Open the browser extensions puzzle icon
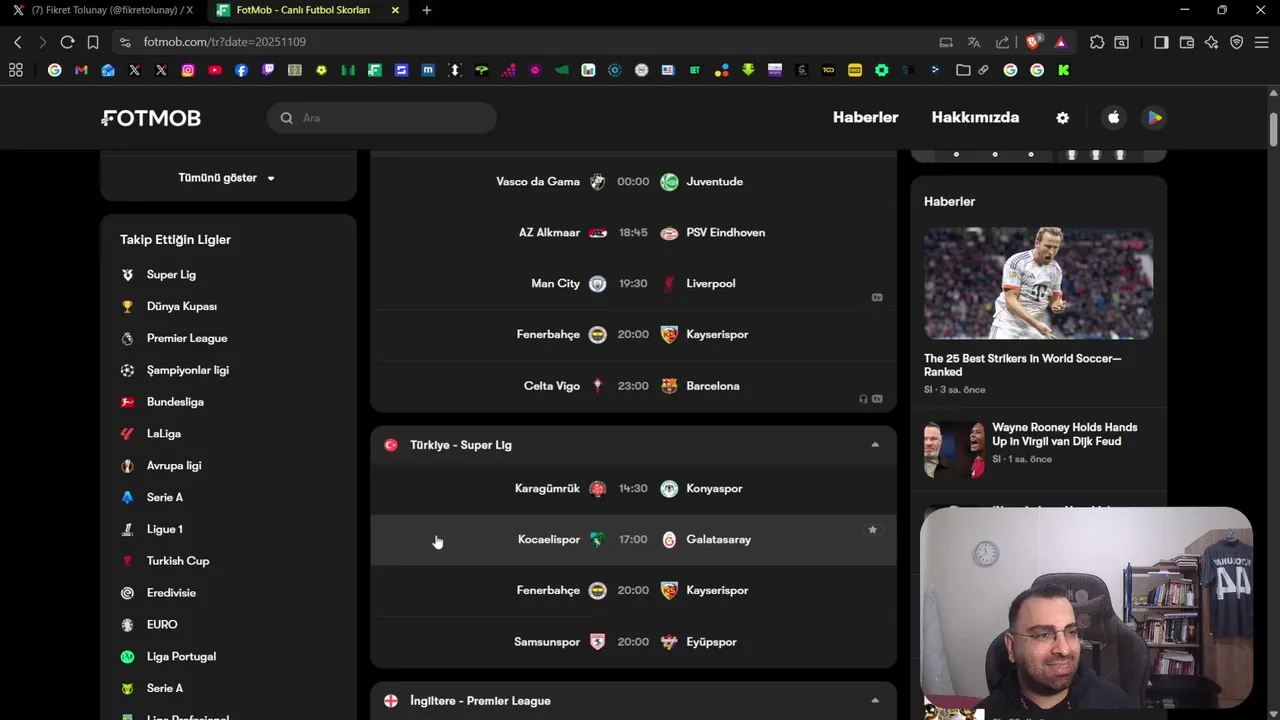The image size is (1280, 720). 1097,42
